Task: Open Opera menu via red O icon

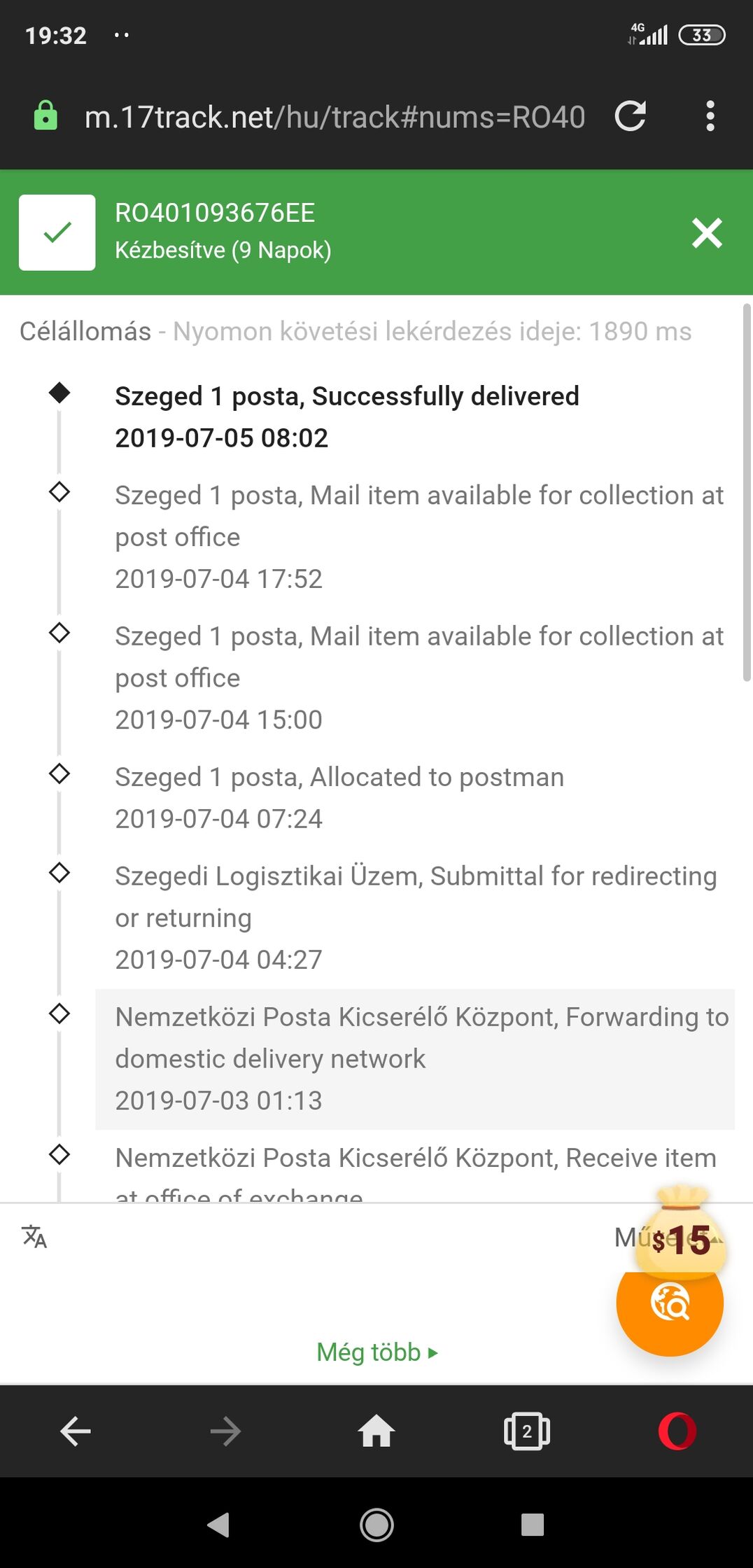Action: click(677, 1431)
